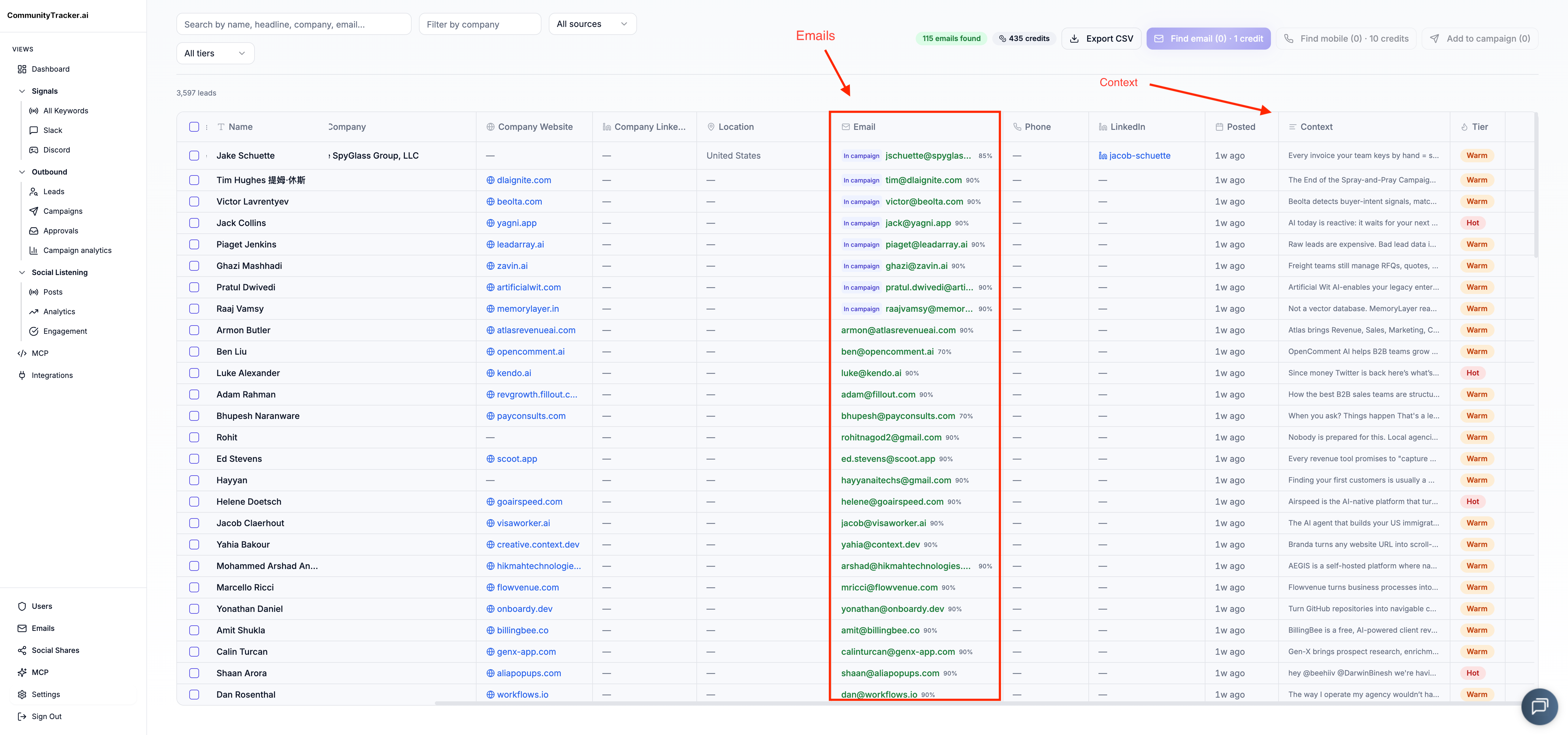Click Add to campaign button
1568x735 pixels.
[x=1480, y=38]
